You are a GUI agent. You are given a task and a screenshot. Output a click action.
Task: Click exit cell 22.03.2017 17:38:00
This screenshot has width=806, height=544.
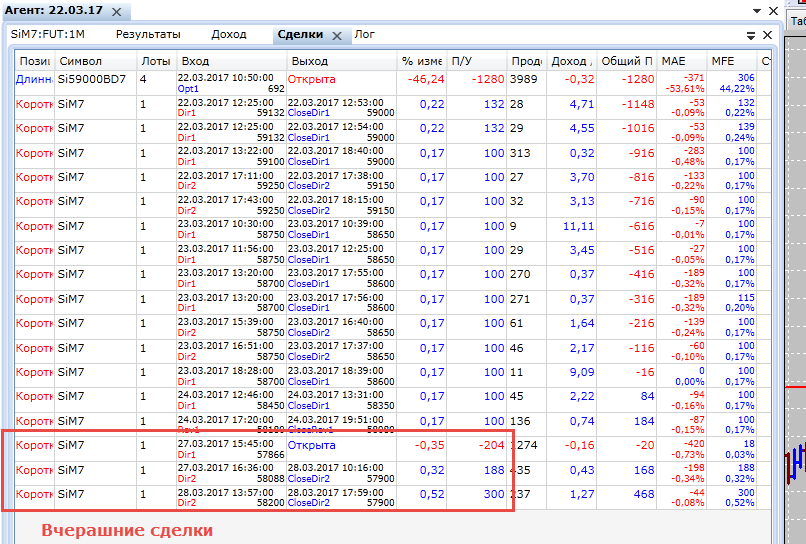point(341,180)
